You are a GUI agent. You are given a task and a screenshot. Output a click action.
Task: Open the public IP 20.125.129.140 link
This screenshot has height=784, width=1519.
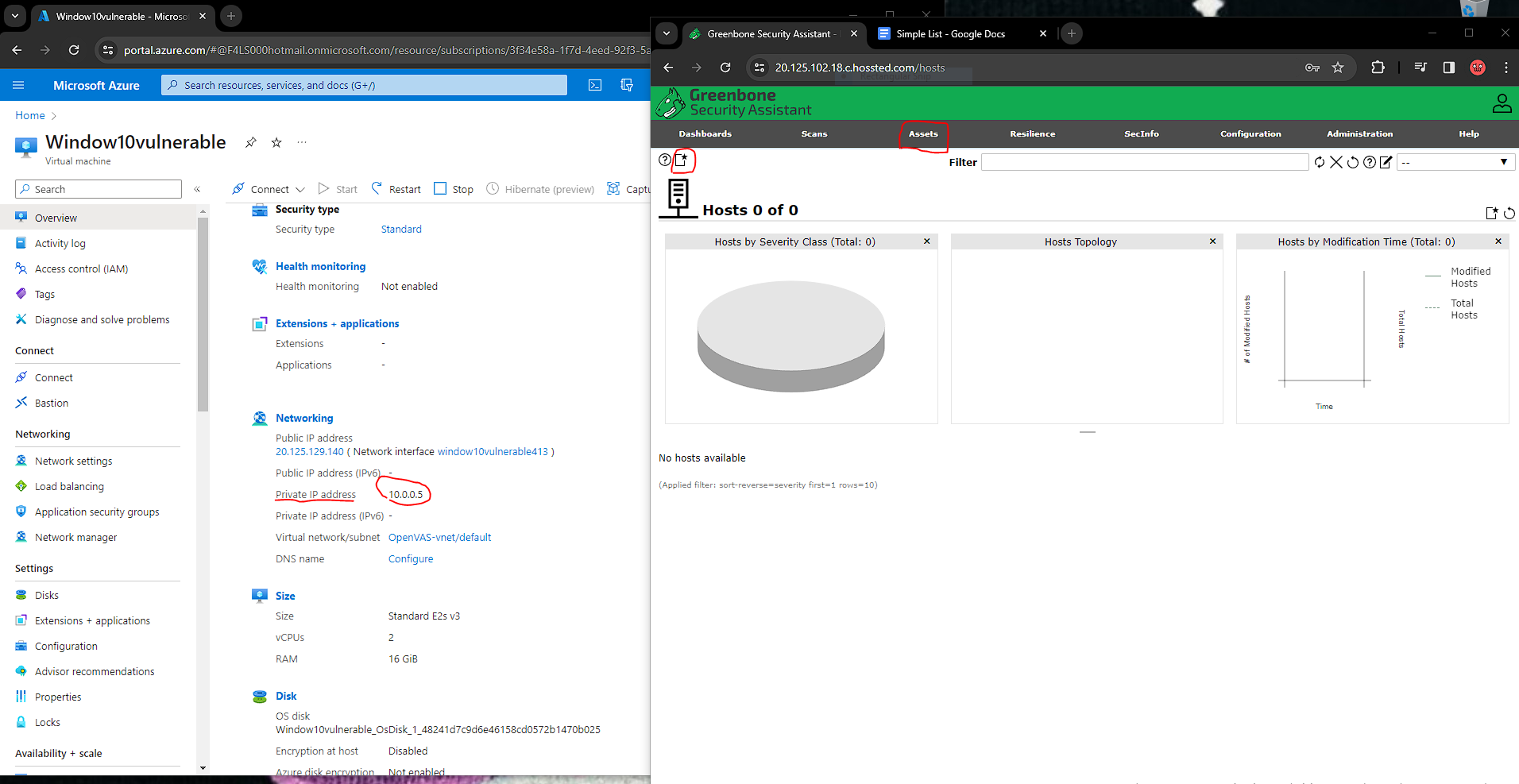click(x=310, y=451)
